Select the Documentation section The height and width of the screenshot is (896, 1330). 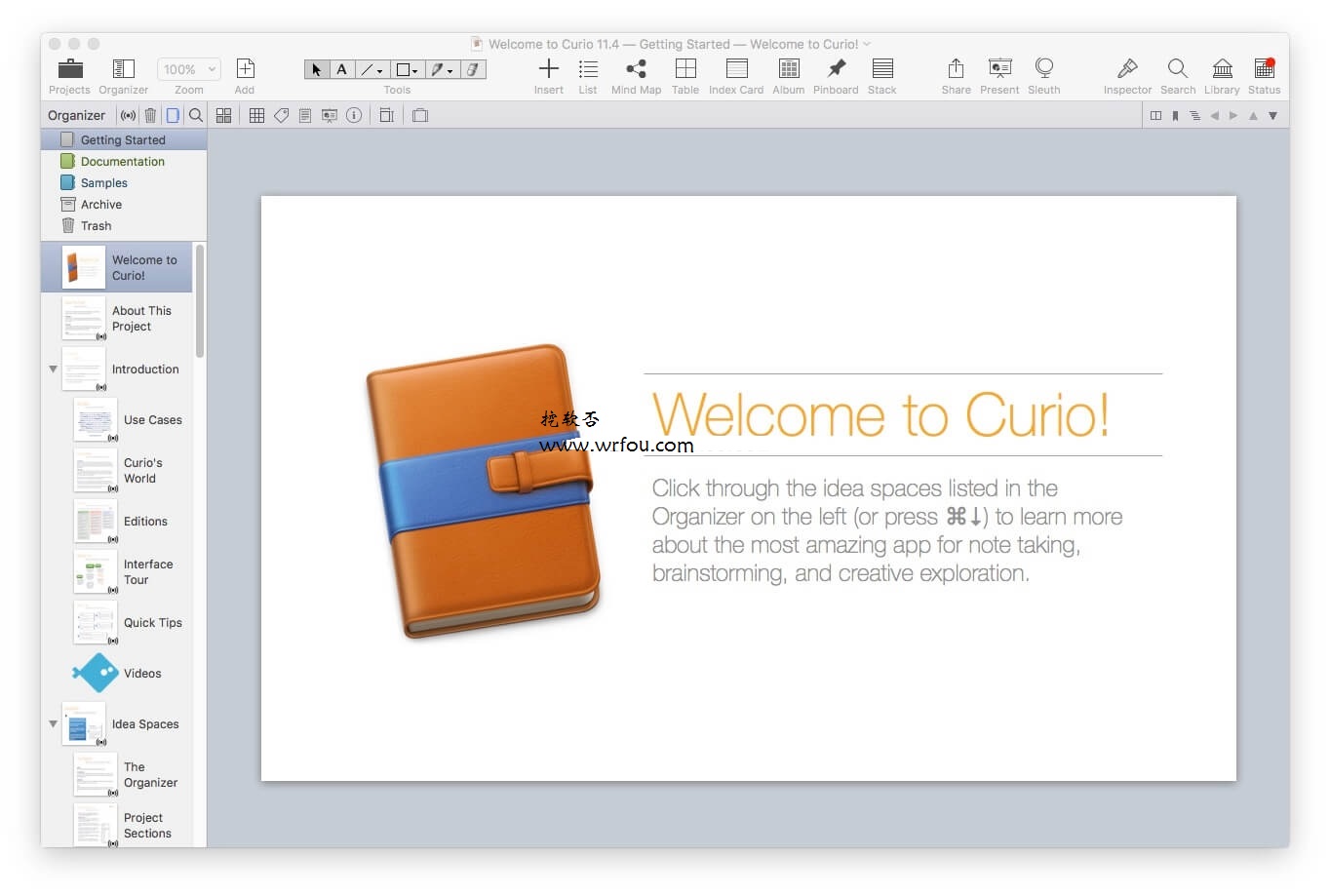[124, 161]
